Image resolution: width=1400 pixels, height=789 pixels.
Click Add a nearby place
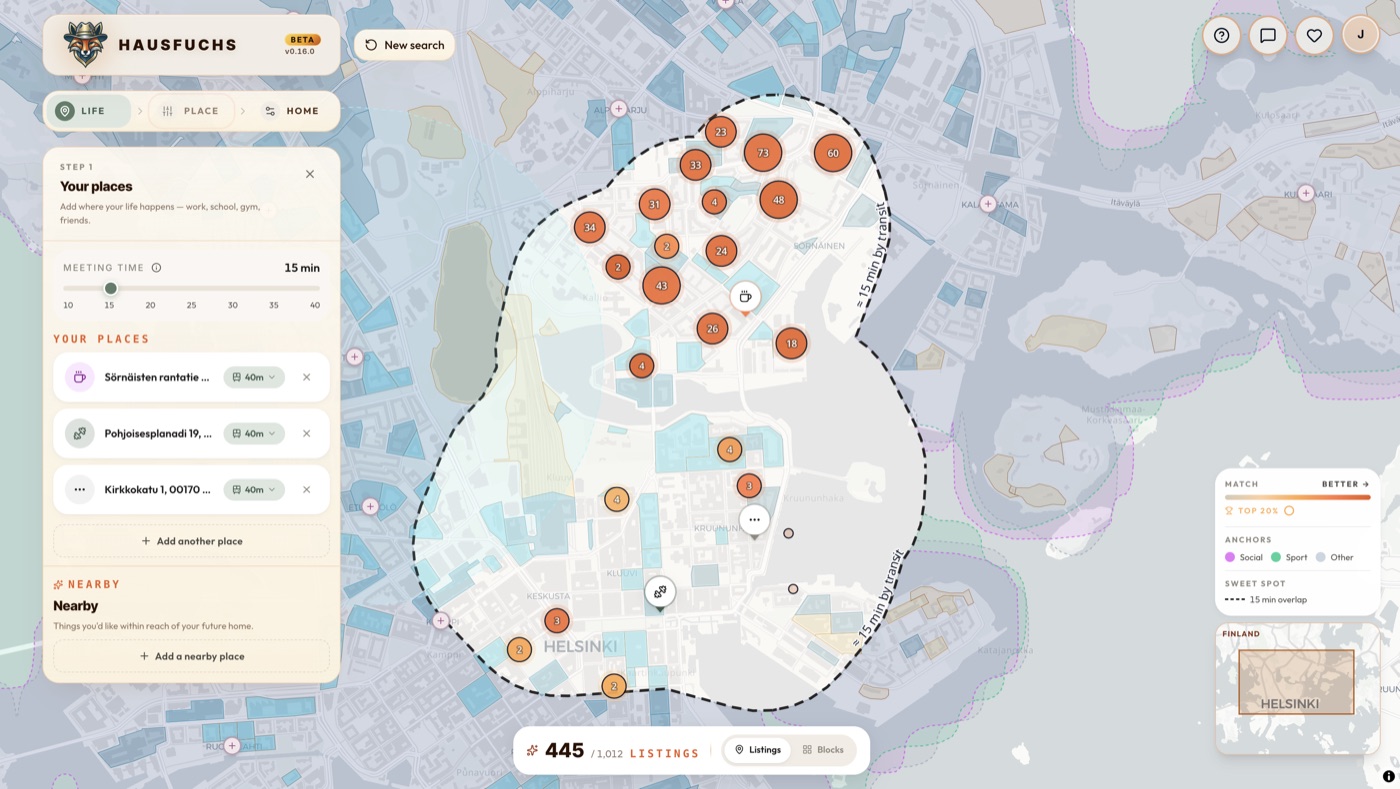click(191, 656)
